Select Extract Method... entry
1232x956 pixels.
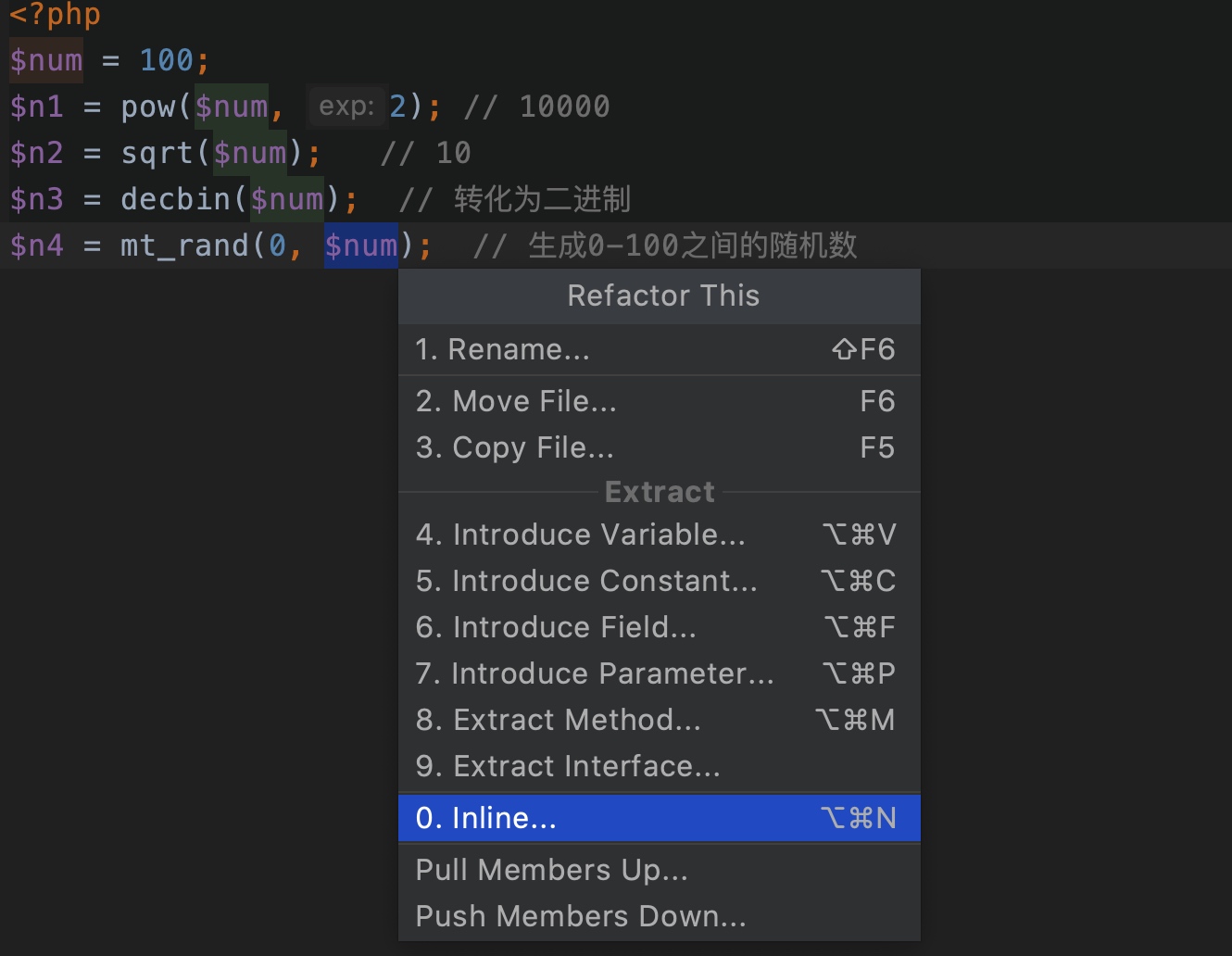pos(660,720)
